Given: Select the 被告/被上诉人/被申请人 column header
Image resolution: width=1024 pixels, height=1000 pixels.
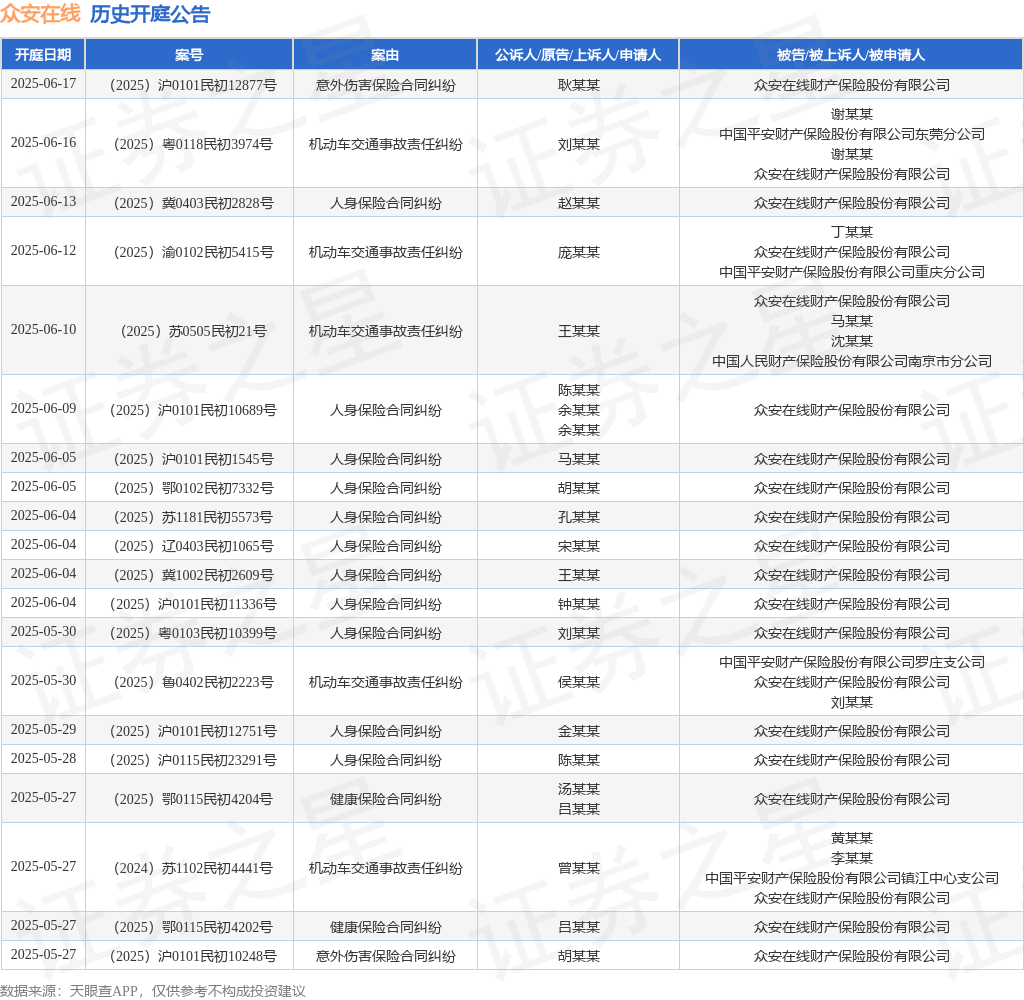Looking at the screenshot, I should pos(851,55).
